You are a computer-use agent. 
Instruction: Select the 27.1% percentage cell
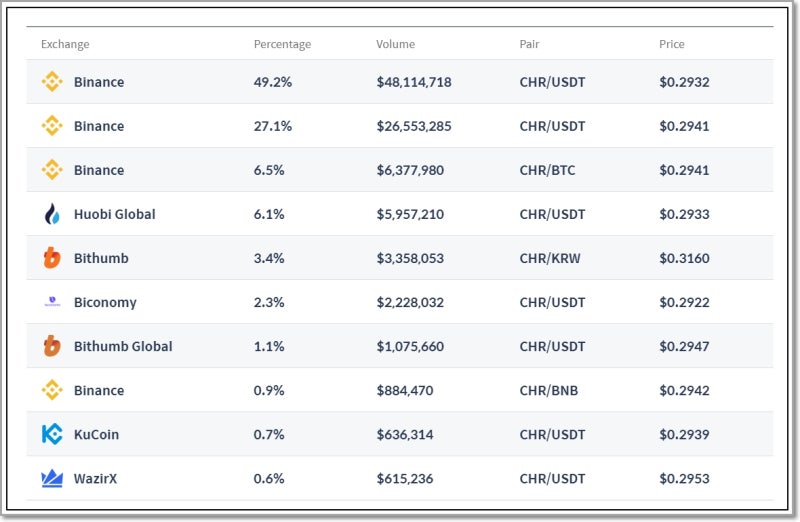pos(272,126)
